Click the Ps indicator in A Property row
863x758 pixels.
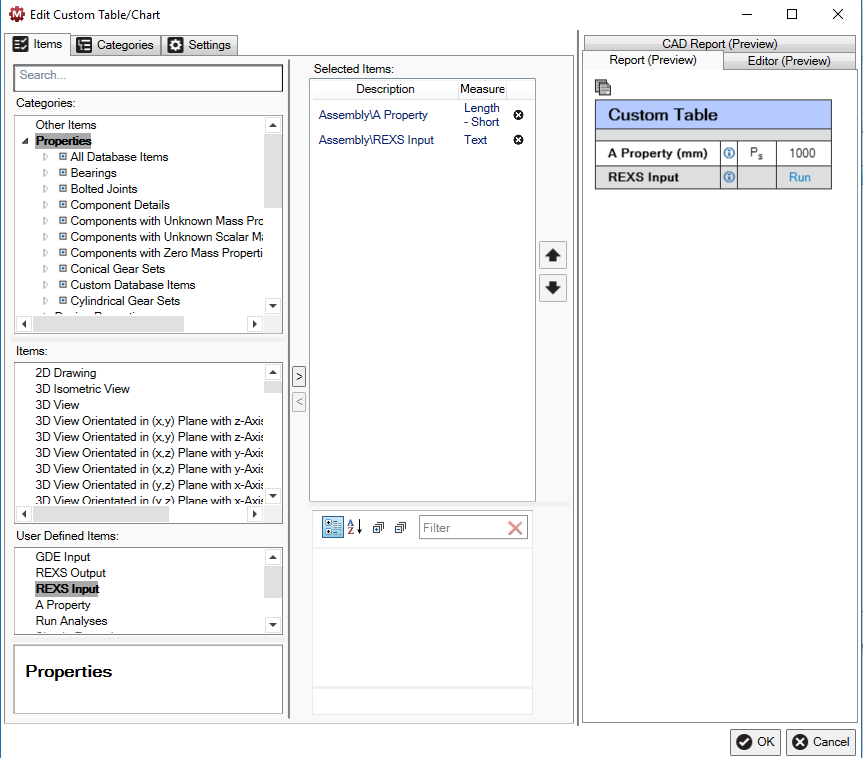756,153
